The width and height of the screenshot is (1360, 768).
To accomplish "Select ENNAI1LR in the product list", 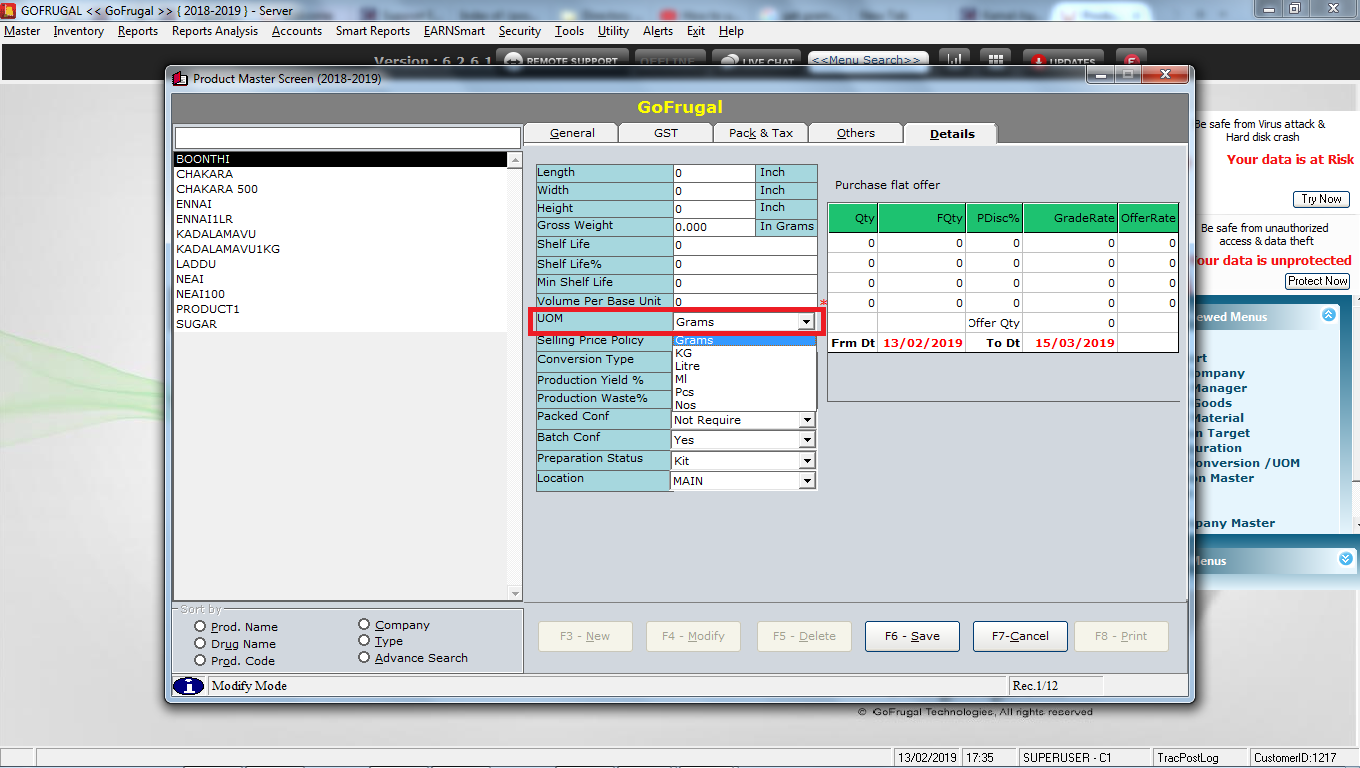I will [340, 219].
